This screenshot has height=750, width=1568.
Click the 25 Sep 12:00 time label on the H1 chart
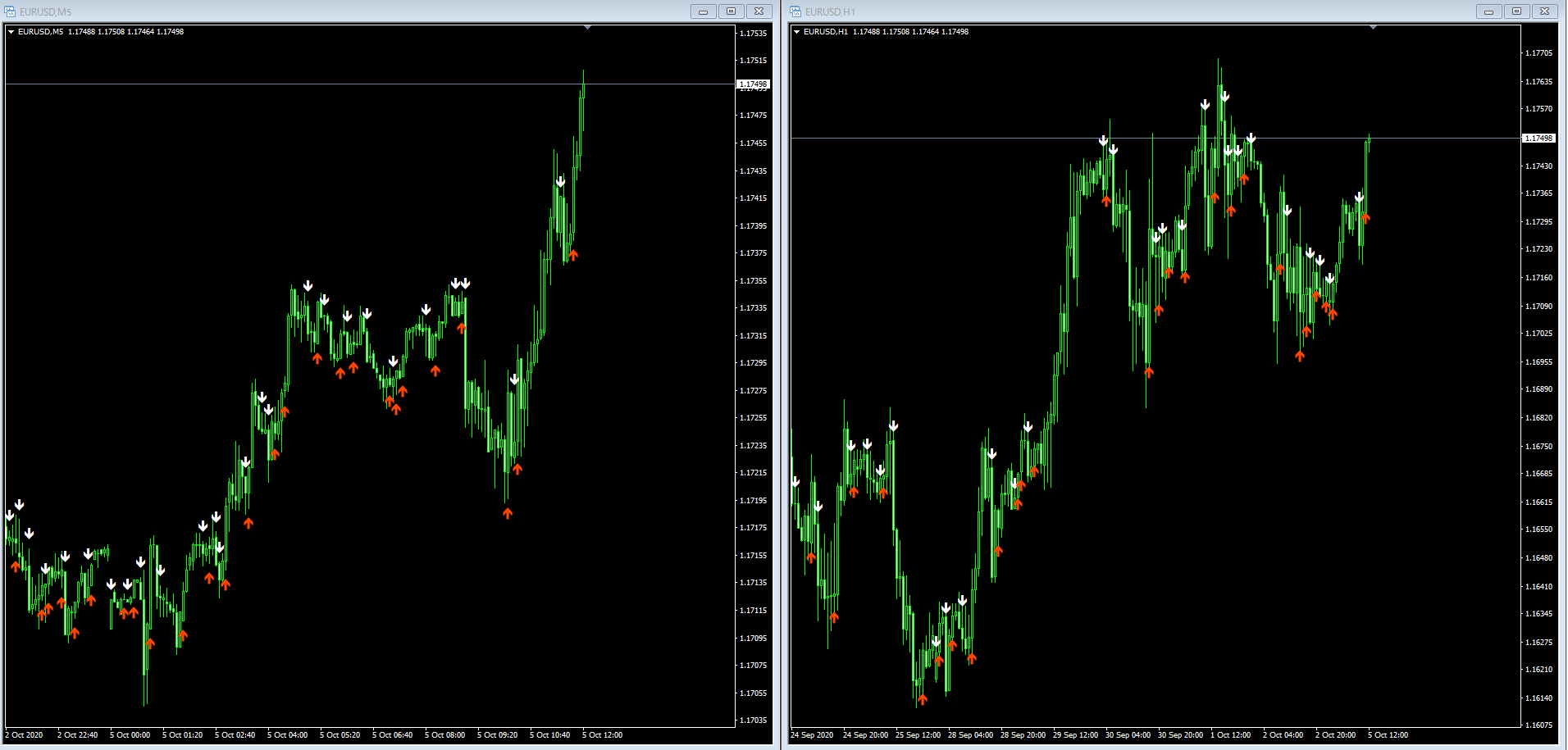[918, 735]
